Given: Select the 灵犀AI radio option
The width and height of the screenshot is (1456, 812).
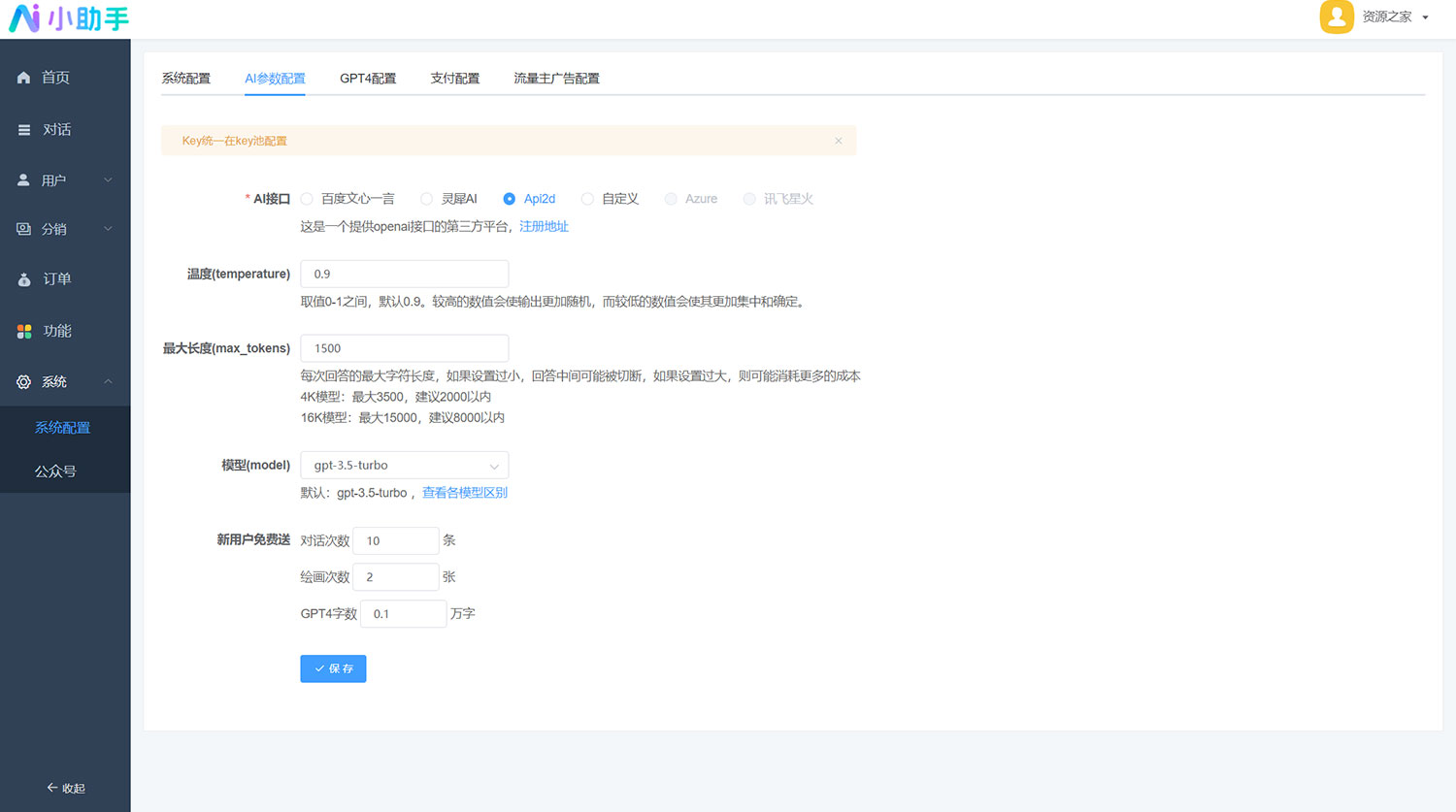Looking at the screenshot, I should pos(426,198).
